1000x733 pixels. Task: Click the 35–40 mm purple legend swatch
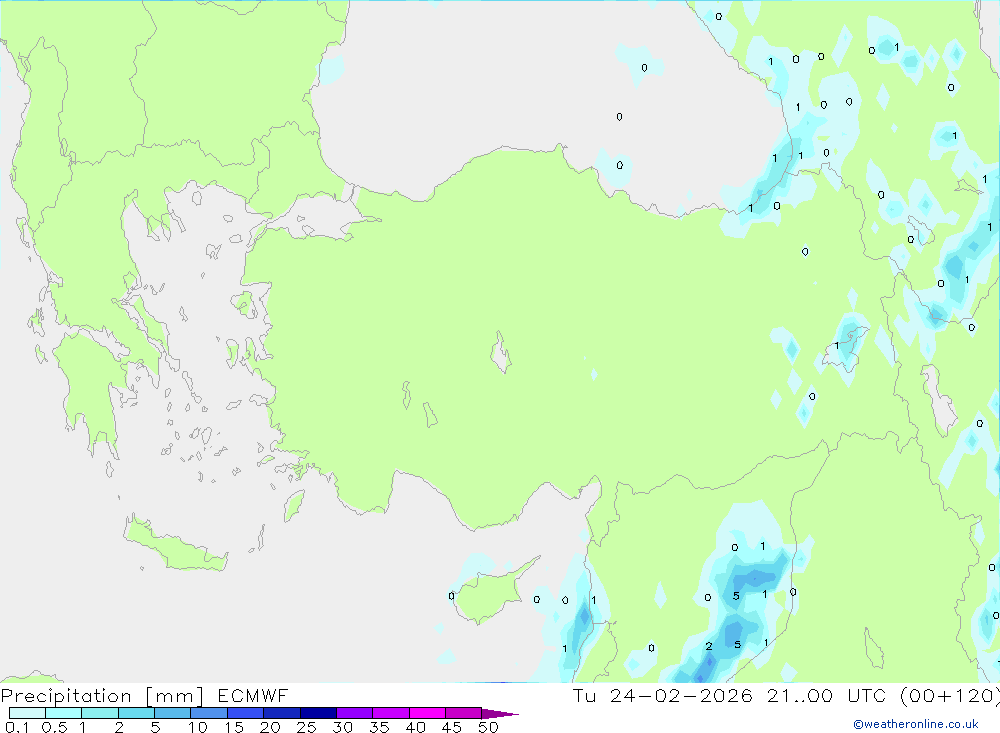[x=391, y=713]
